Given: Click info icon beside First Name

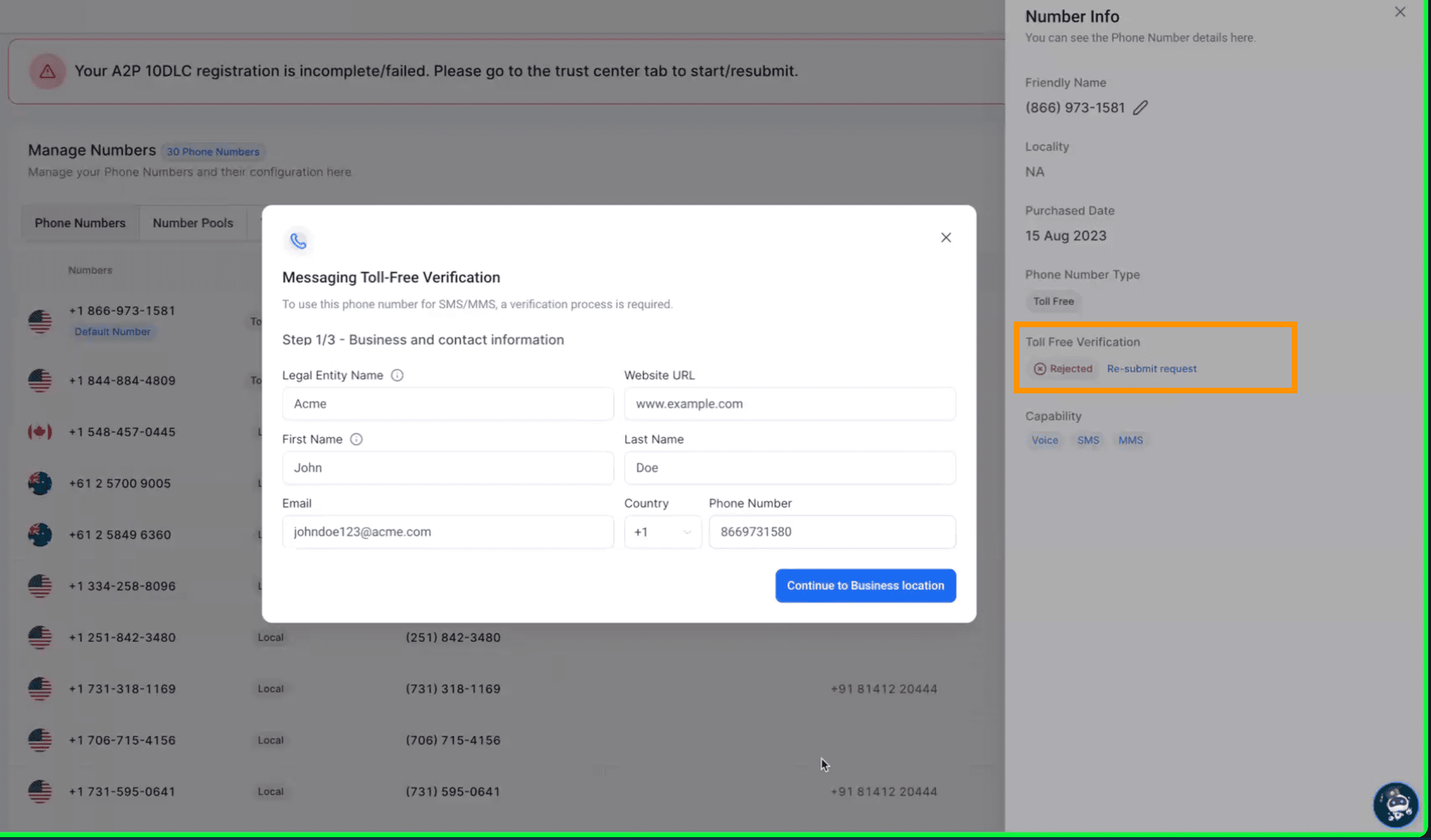Looking at the screenshot, I should pyautogui.click(x=356, y=440).
